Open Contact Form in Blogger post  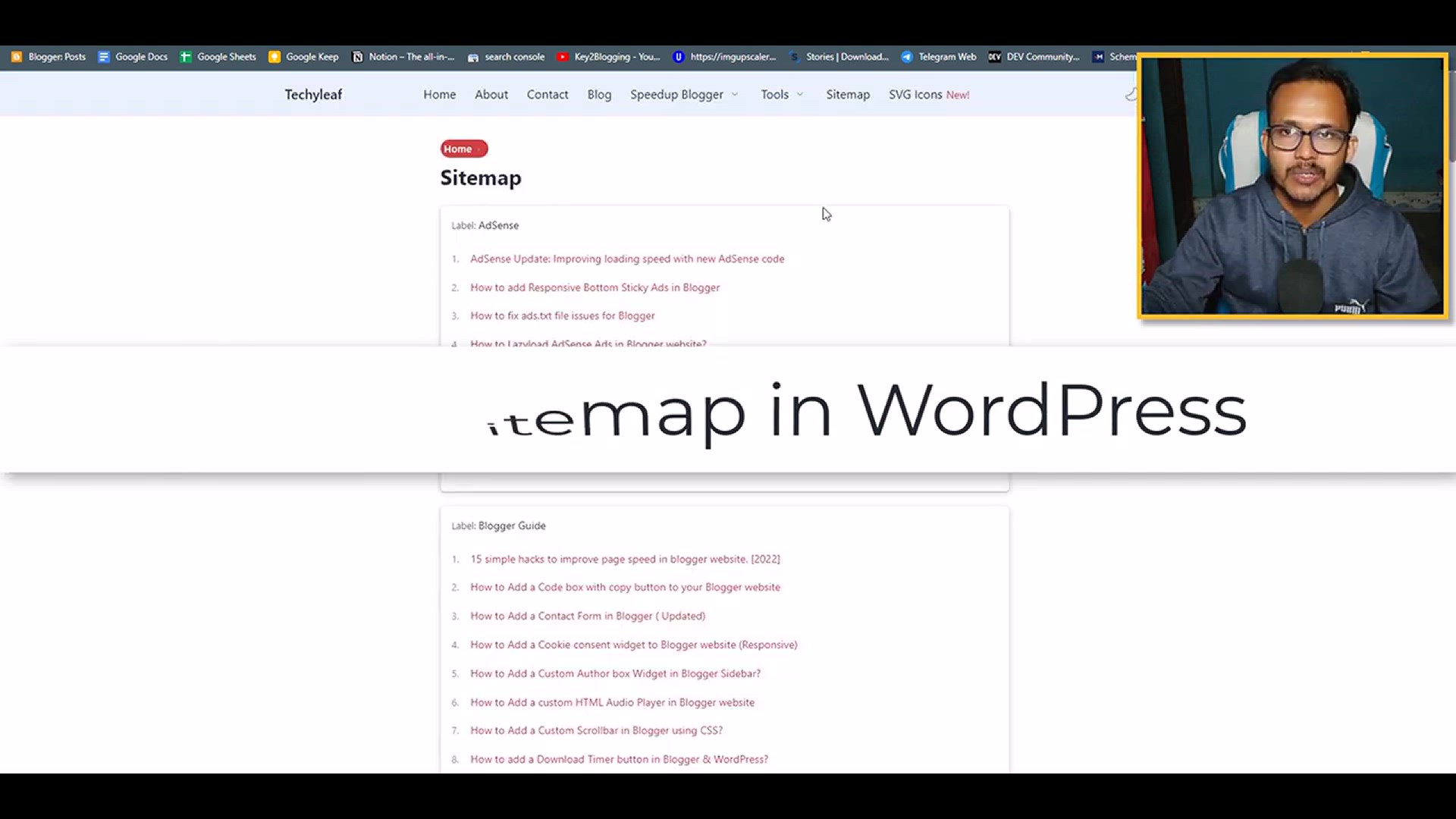588,616
